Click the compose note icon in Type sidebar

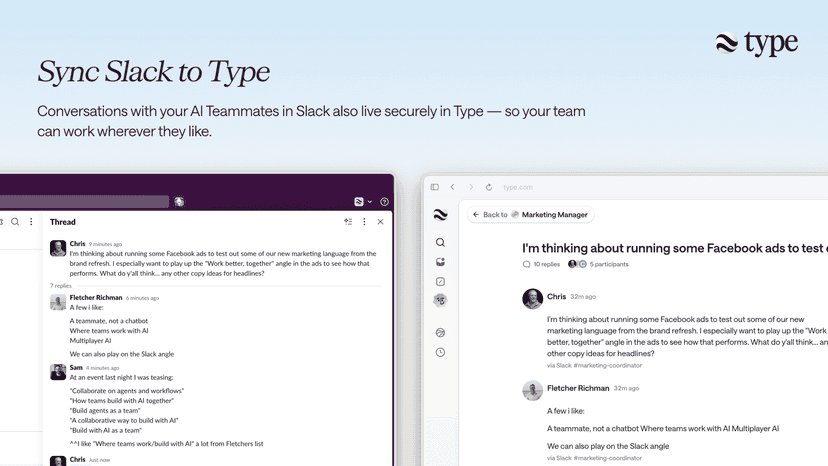[x=440, y=282]
